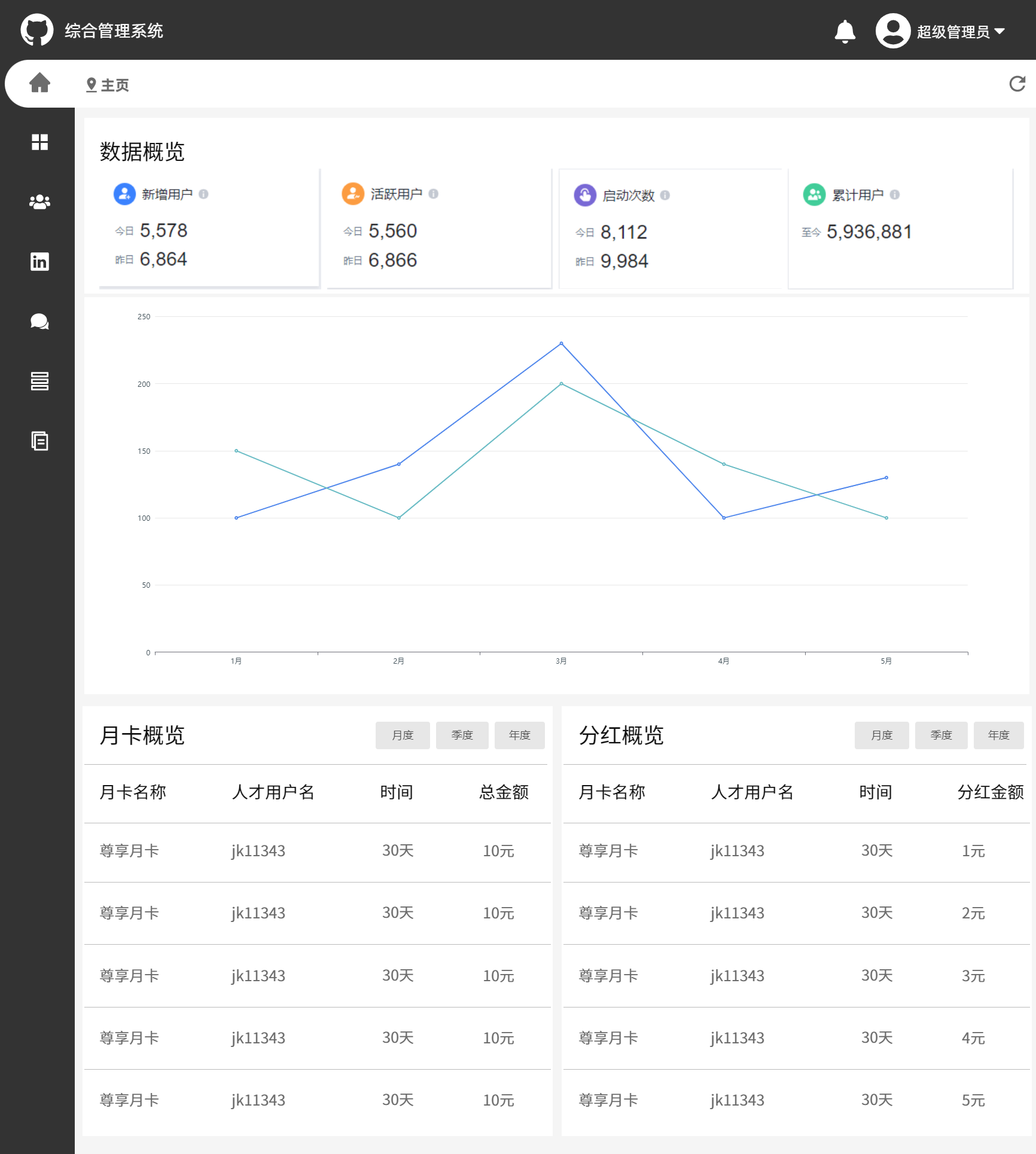The height and width of the screenshot is (1154, 1036).
Task: Click today's launches value 8,112
Action: click(x=624, y=232)
